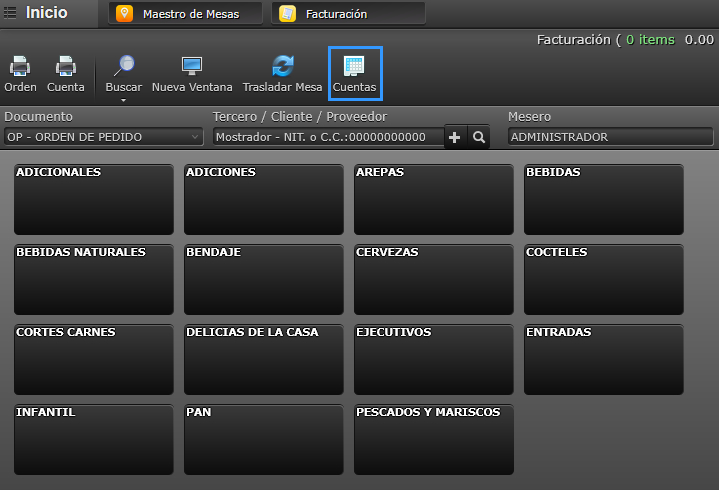Image resolution: width=719 pixels, height=490 pixels.
Task: Click the Documento label
Action: [39, 116]
